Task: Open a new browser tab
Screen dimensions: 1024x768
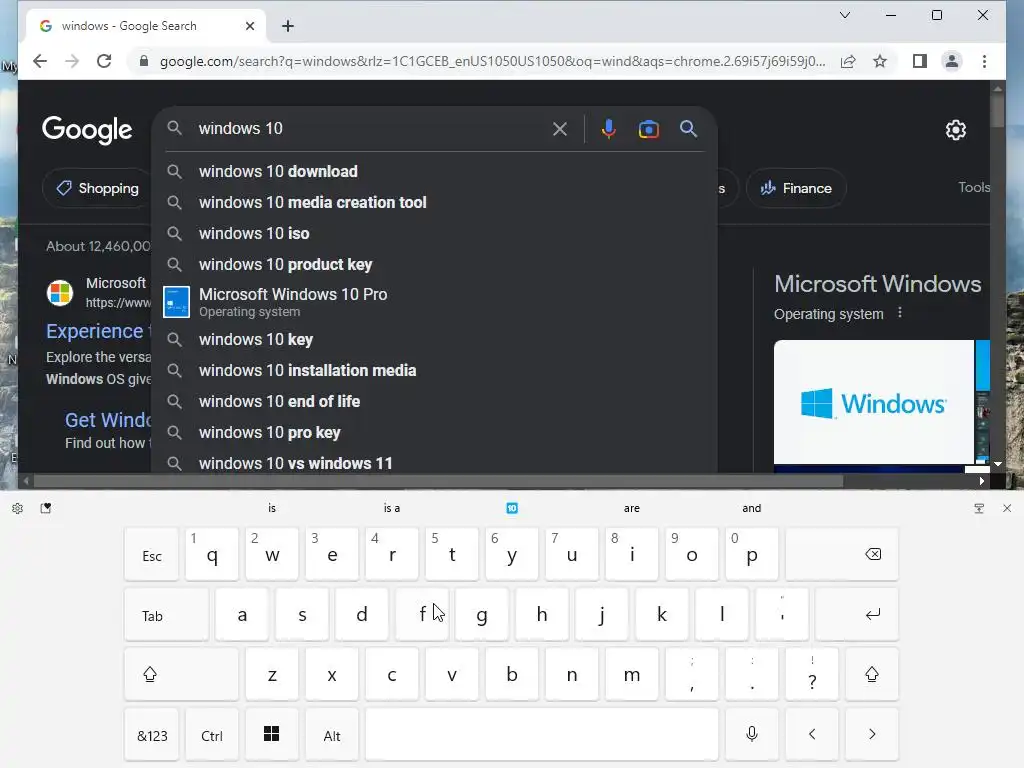Action: [288, 26]
